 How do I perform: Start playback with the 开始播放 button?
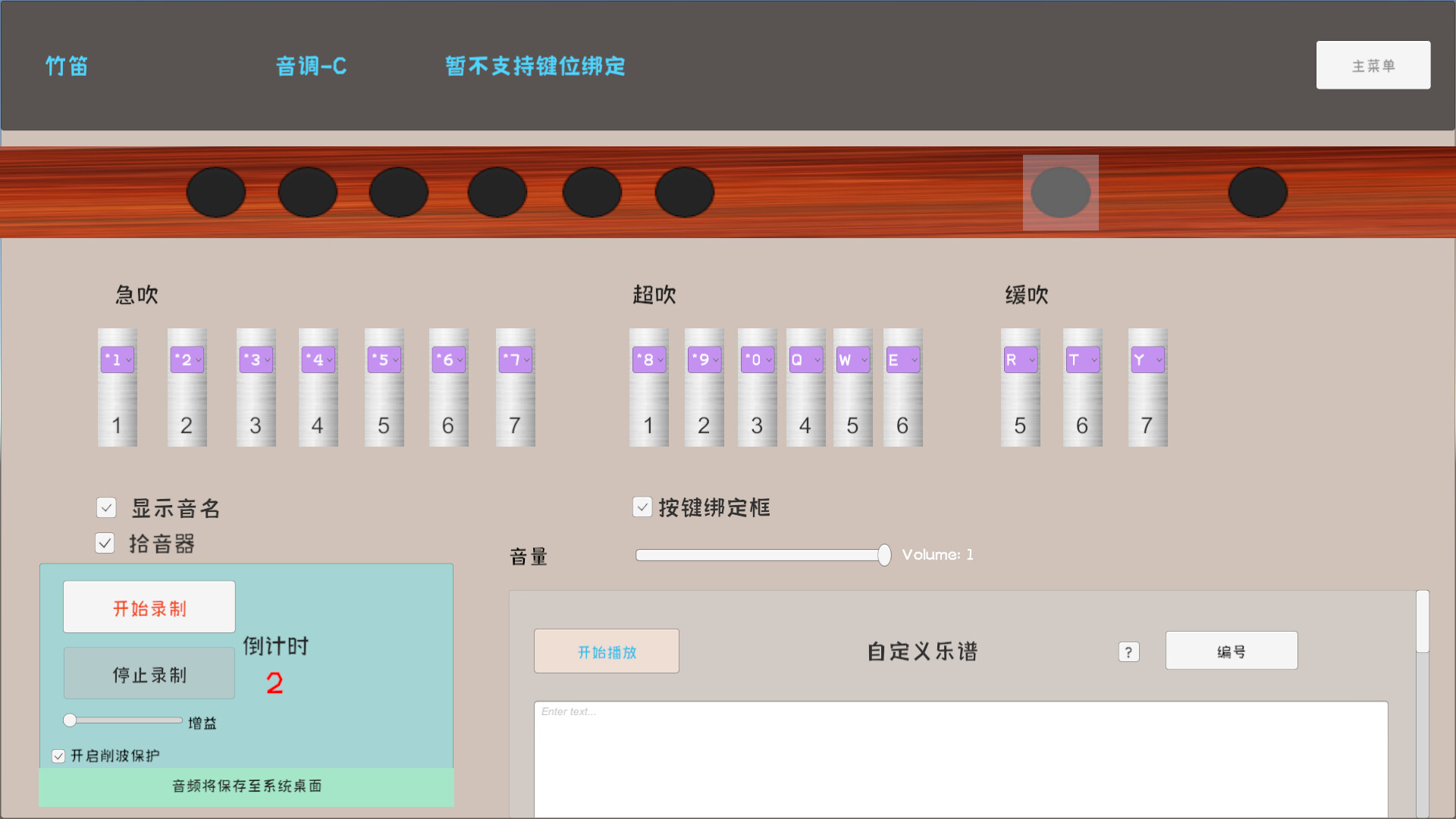606,651
